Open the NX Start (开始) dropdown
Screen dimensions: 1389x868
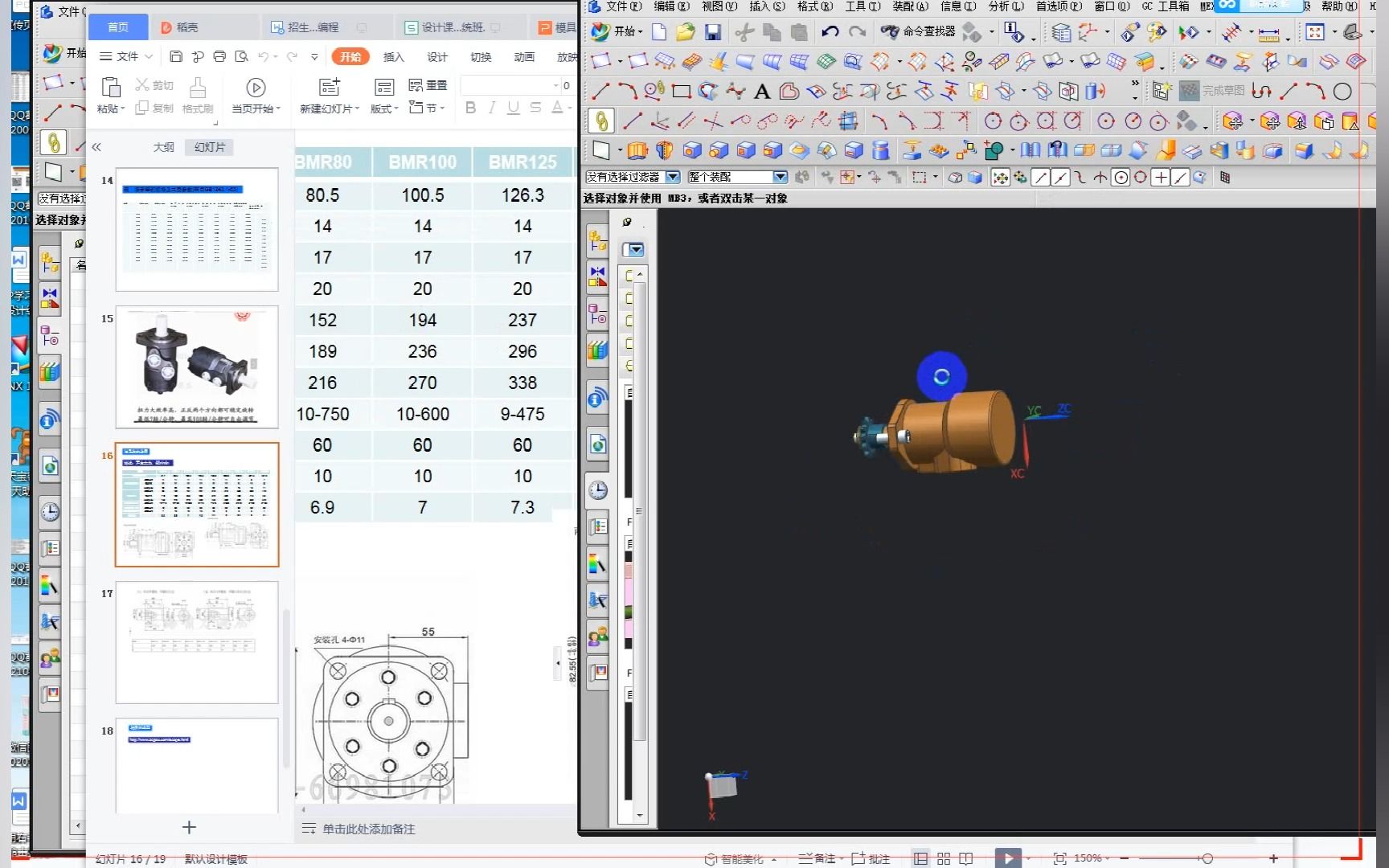pos(617,31)
